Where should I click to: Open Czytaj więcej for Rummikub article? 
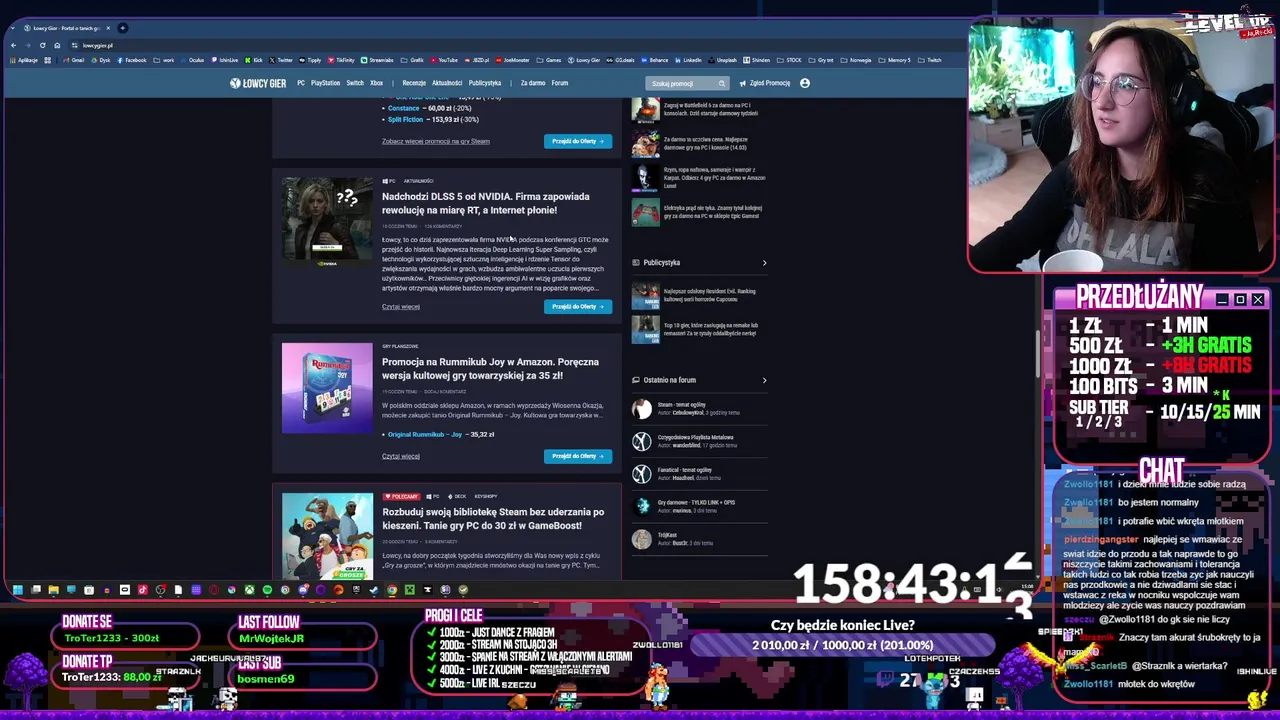[401, 456]
